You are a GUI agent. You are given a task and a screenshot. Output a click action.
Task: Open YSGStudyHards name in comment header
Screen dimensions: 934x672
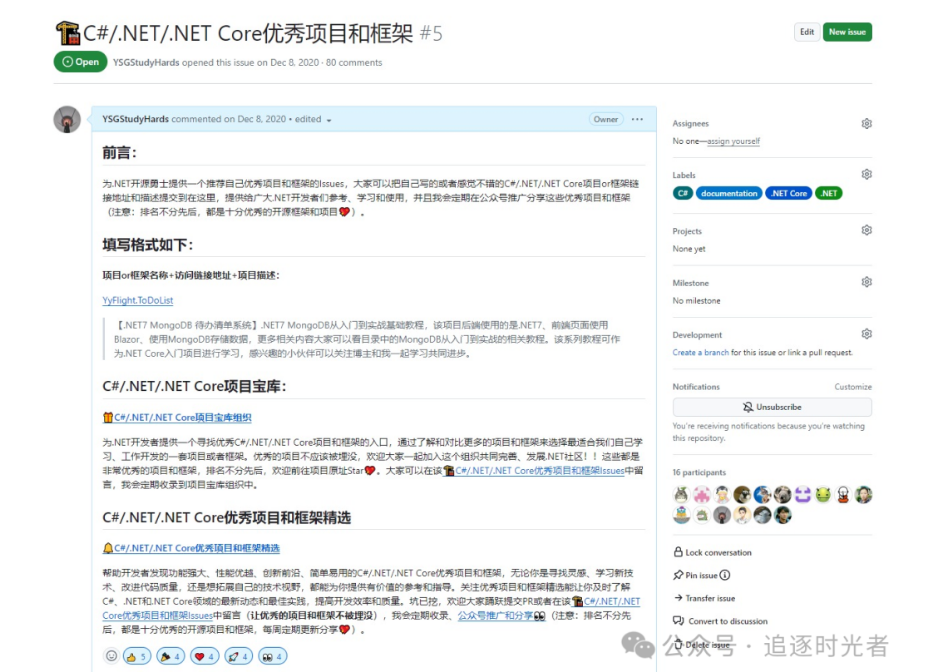135,119
